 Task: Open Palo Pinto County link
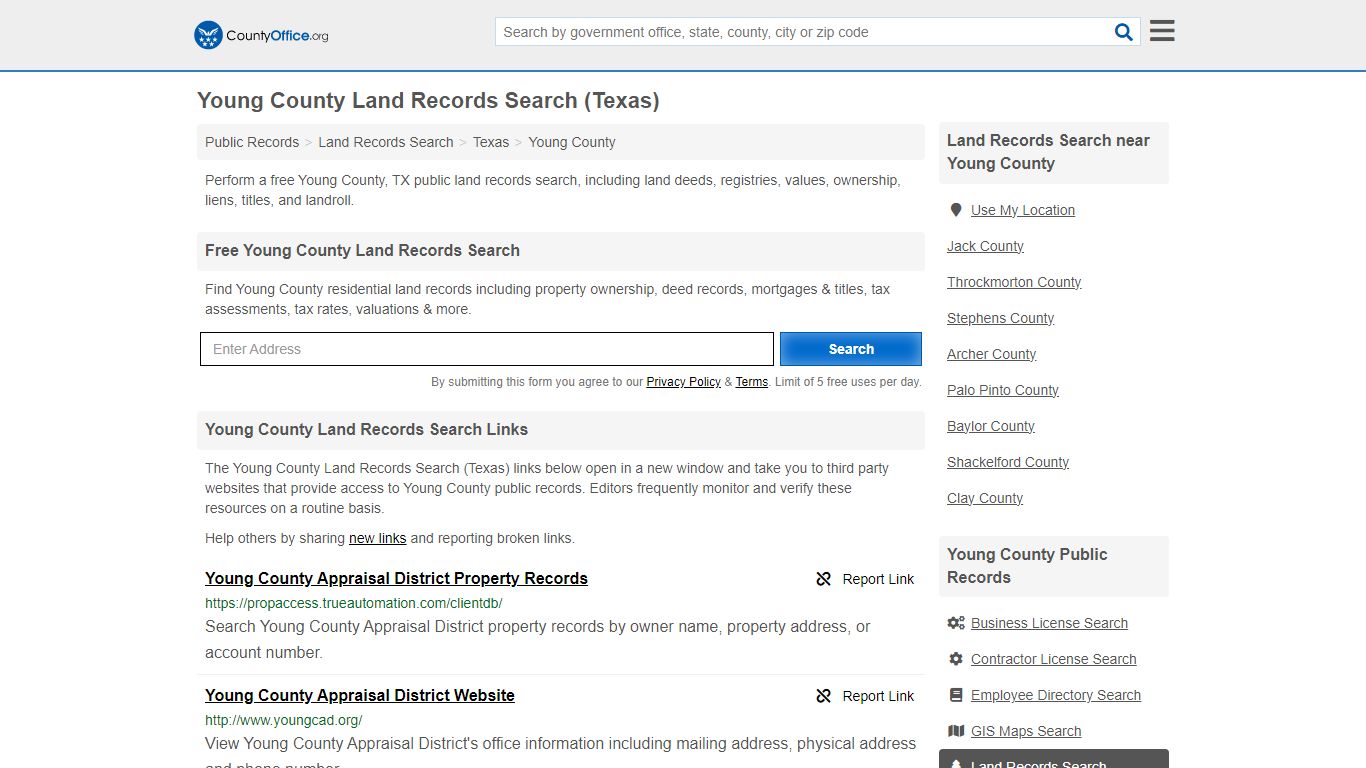click(x=1003, y=390)
